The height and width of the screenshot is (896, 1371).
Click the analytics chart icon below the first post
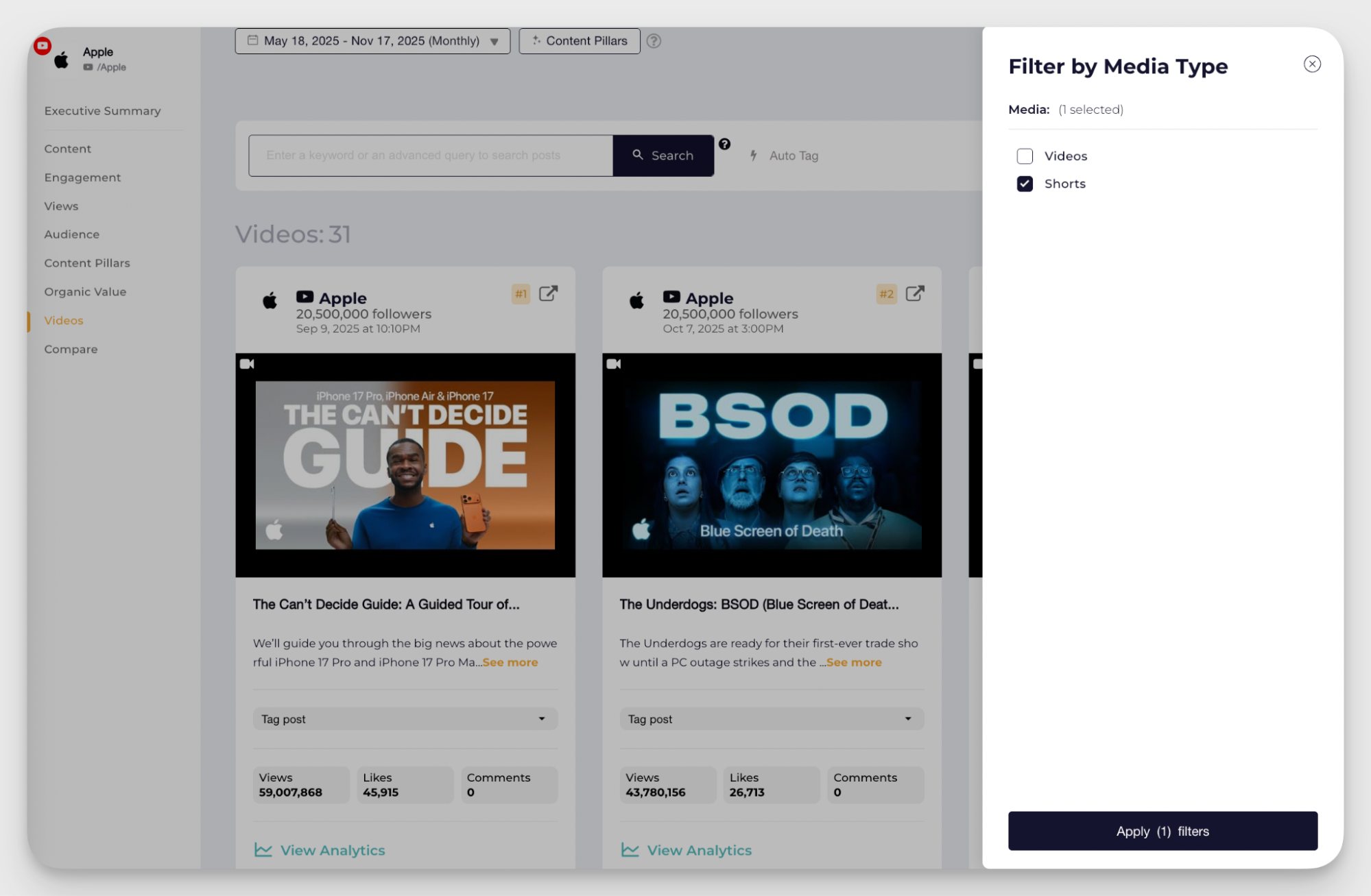pyautogui.click(x=263, y=849)
